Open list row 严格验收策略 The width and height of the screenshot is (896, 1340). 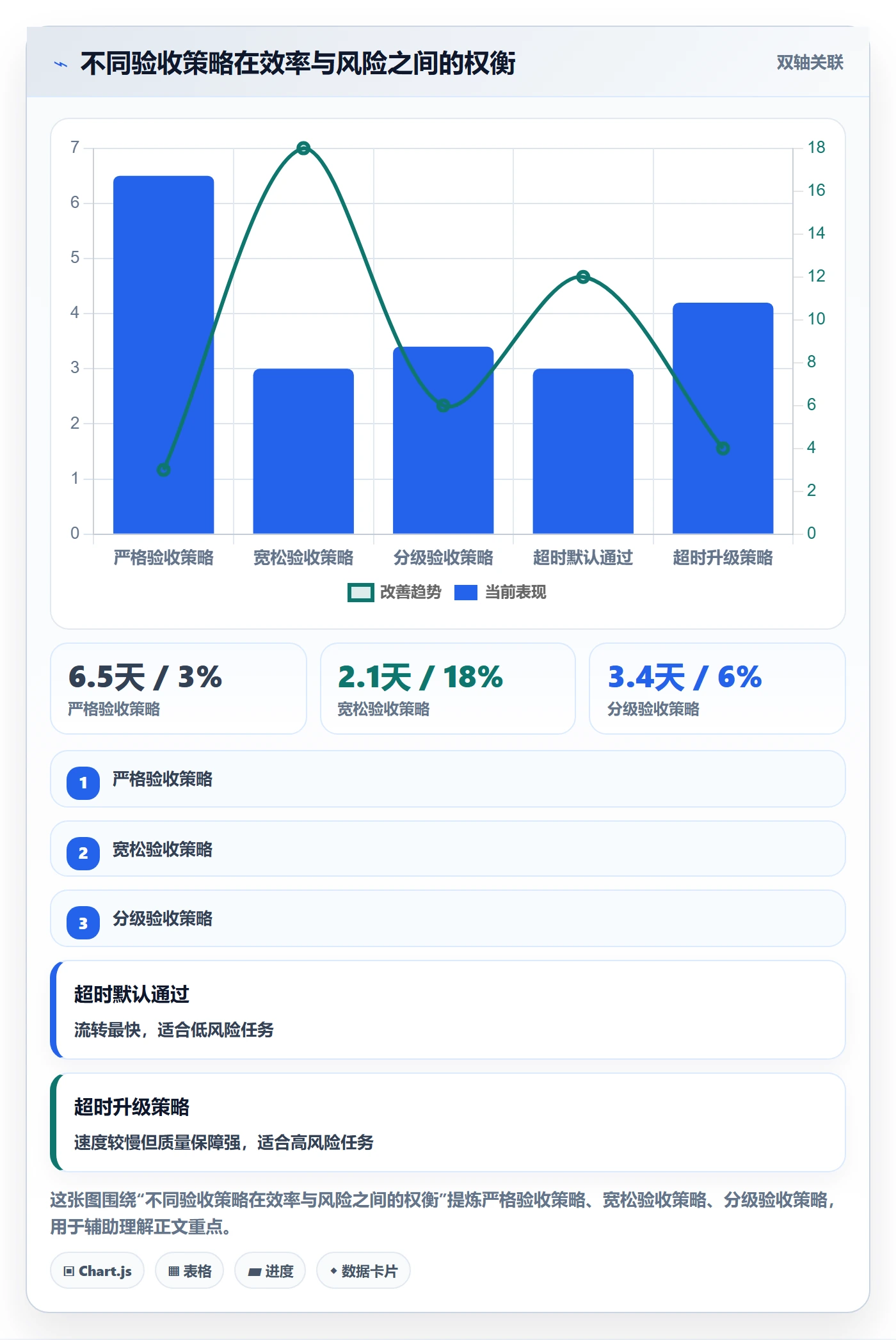[448, 779]
